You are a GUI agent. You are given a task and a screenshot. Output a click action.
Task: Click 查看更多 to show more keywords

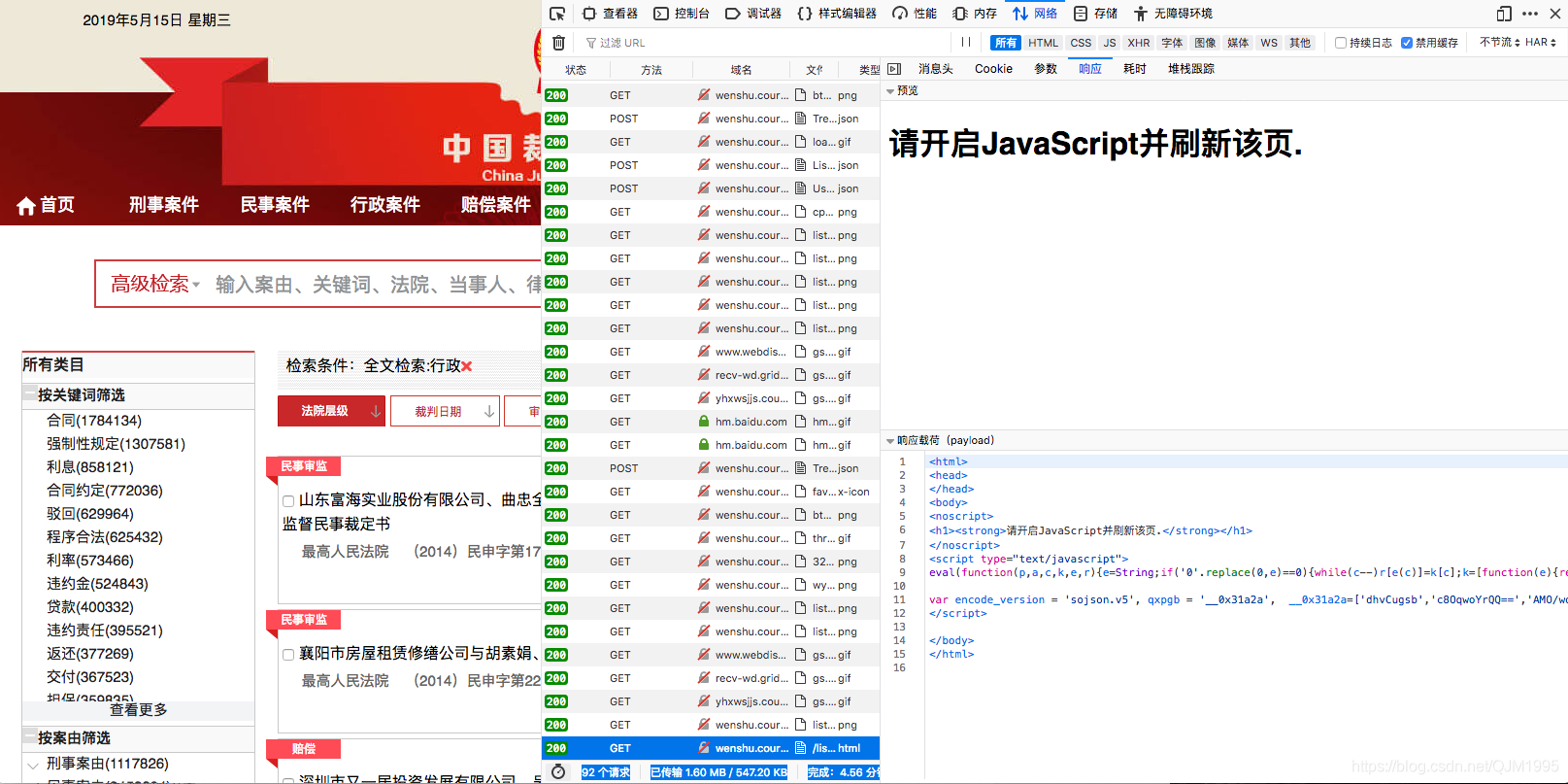pos(139,710)
